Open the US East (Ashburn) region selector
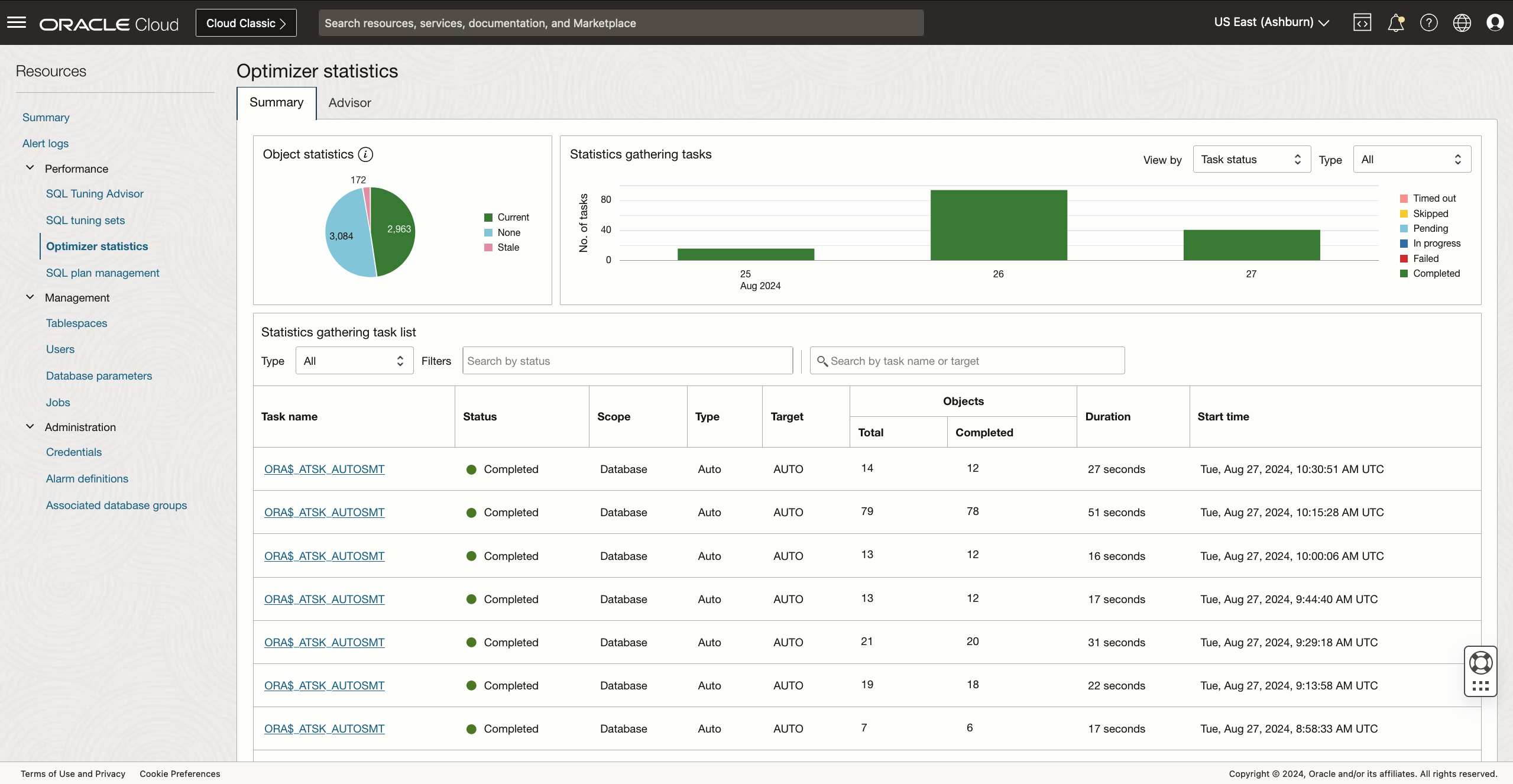 coord(1271,22)
